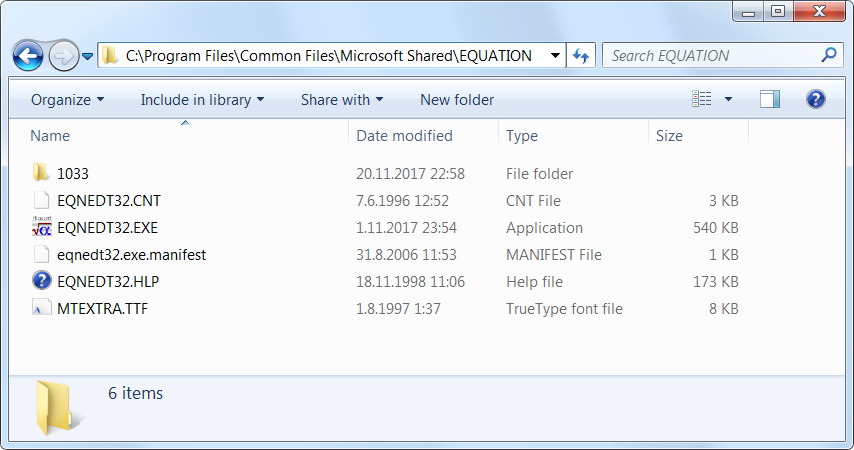
Task: Click the TrueType font file type cell
Action: pos(564,309)
